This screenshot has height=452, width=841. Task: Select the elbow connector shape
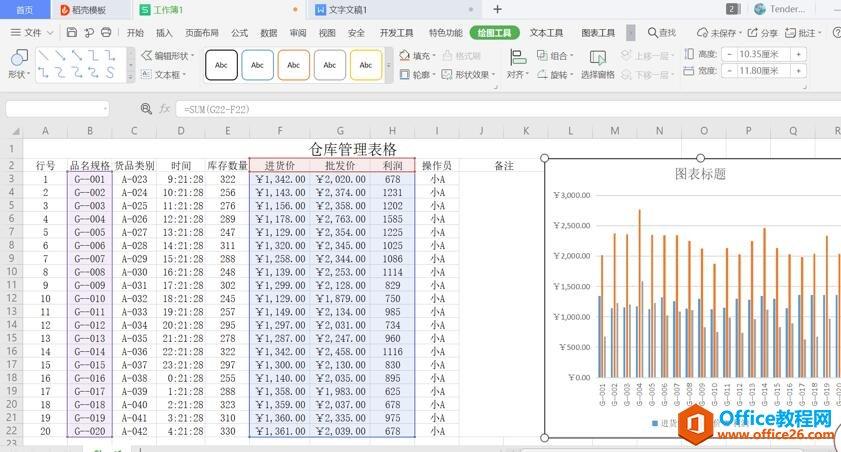[x=94, y=56]
